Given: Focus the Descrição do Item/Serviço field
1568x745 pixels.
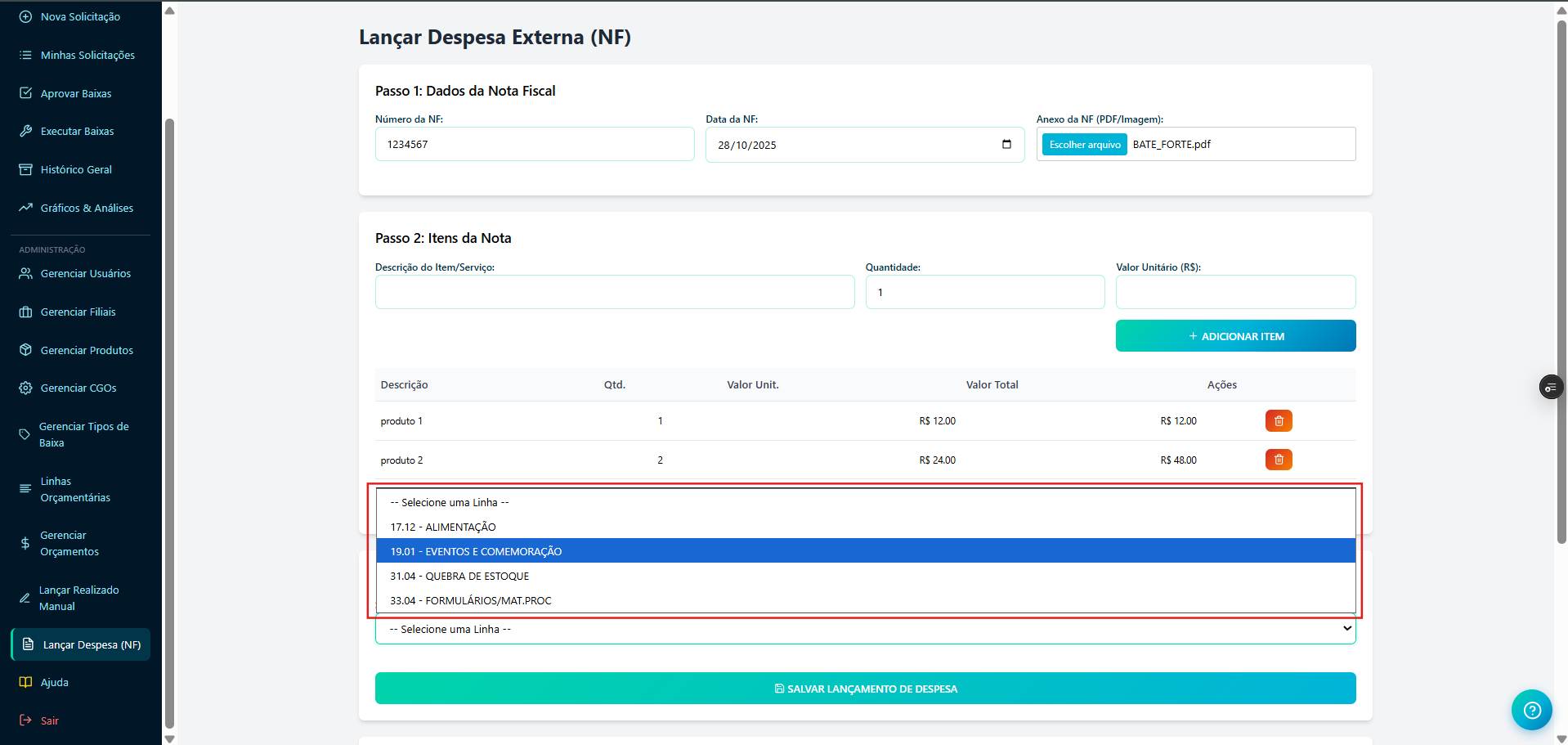Looking at the screenshot, I should [614, 293].
